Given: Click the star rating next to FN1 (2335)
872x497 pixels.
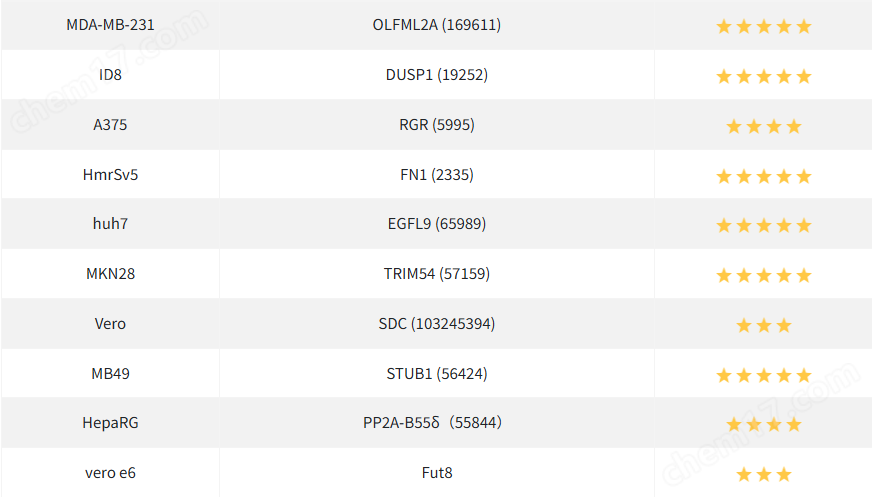Looking at the screenshot, I should point(763,176).
